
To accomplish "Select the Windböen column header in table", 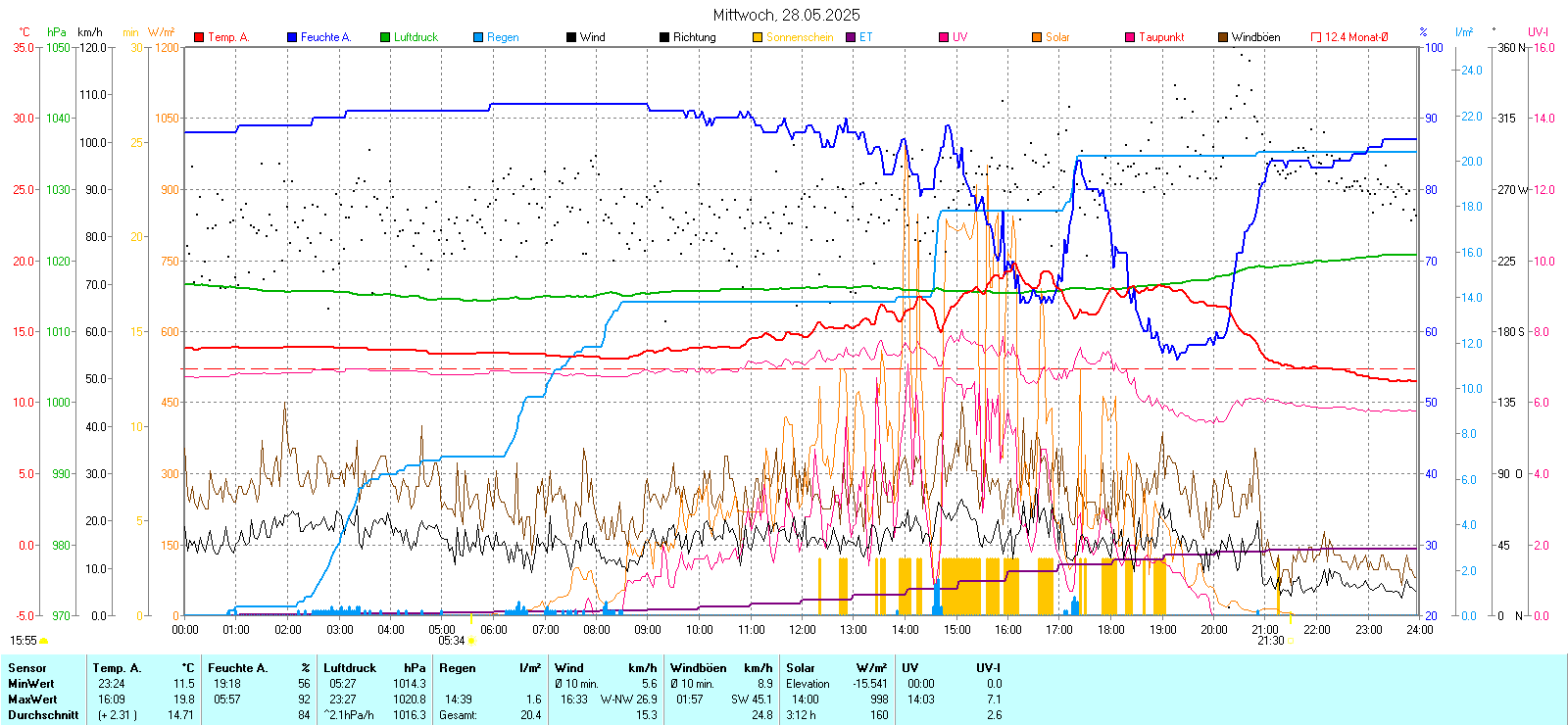I will pos(699,668).
